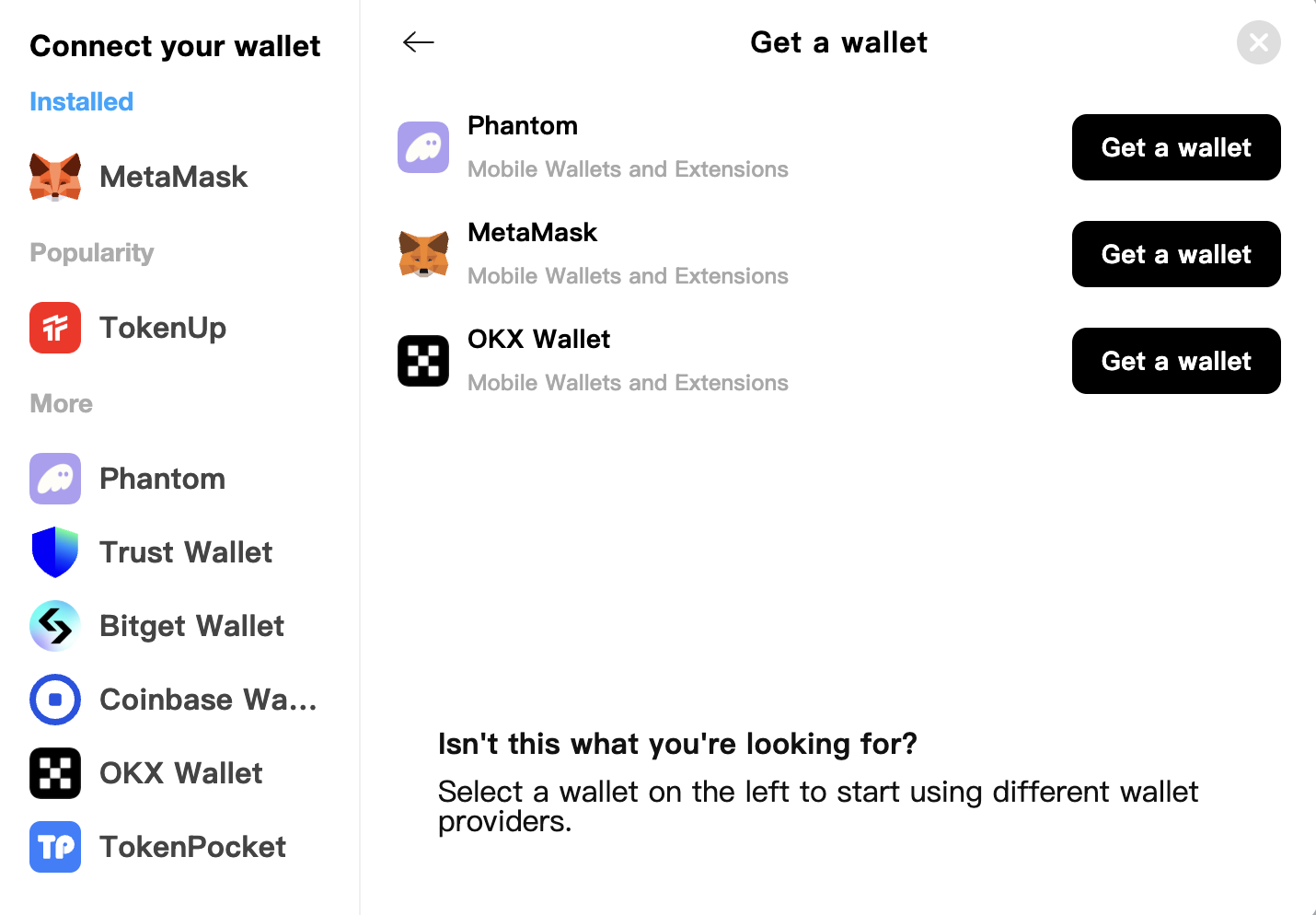Click the Coinbase Wa... truncated label
1316x915 pixels.
click(x=208, y=700)
